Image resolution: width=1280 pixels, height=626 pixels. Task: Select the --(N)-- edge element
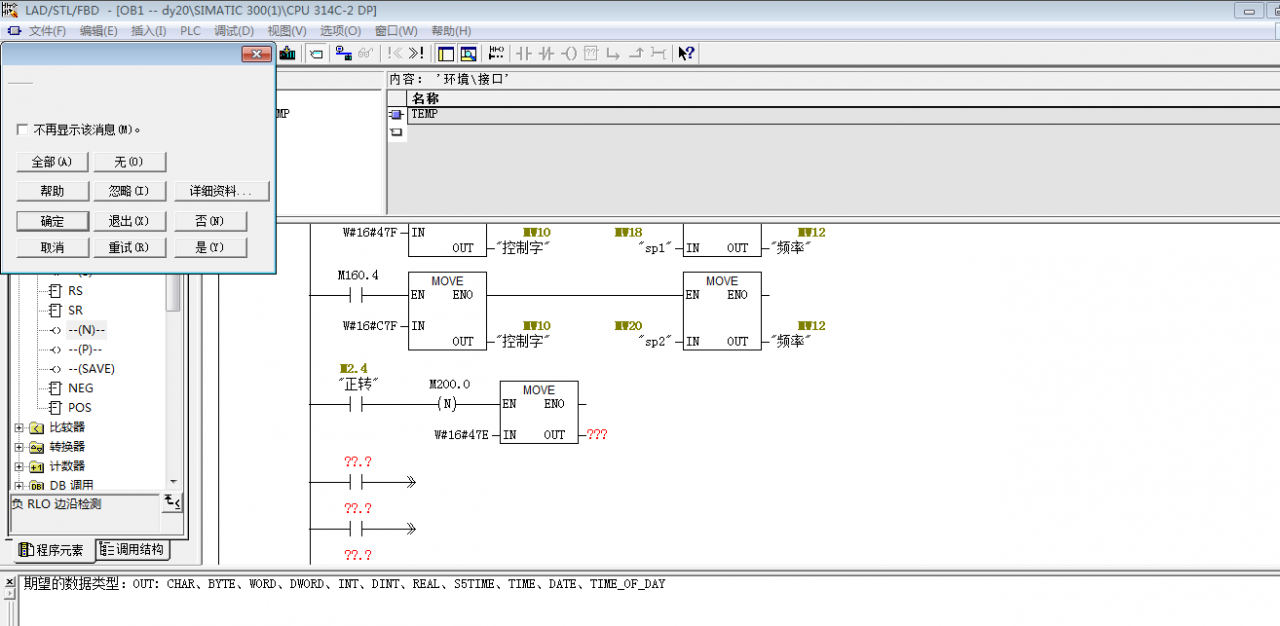[86, 330]
